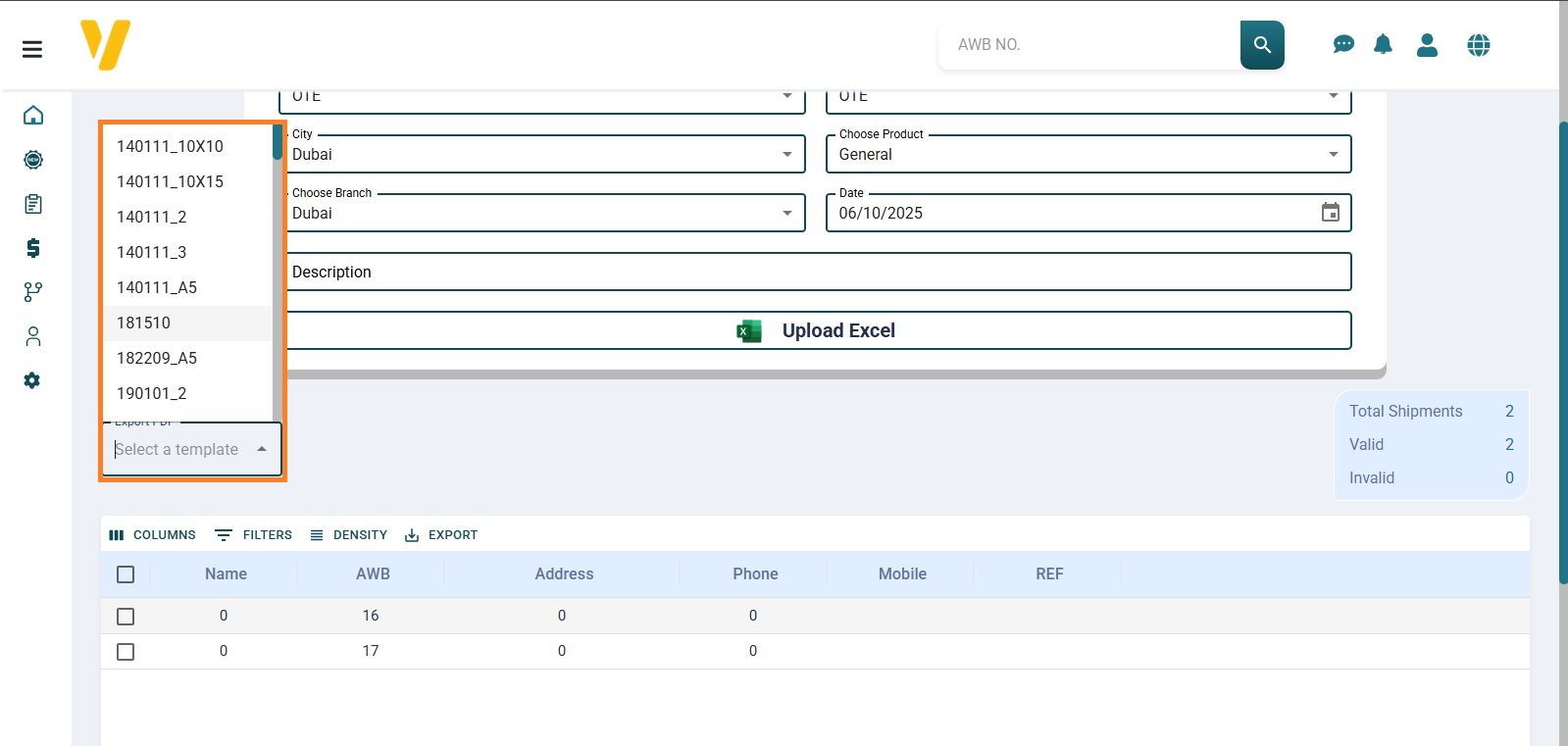The image size is (1568, 746).
Task: Open the COLUMNS table option
Action: (152, 535)
